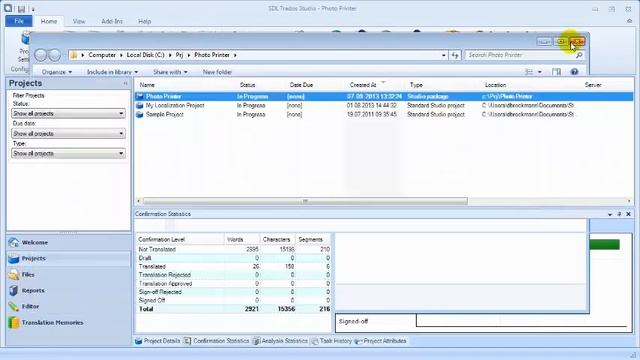The image size is (640, 360).
Task: Switch to the Project Details tab
Action: pos(158,341)
